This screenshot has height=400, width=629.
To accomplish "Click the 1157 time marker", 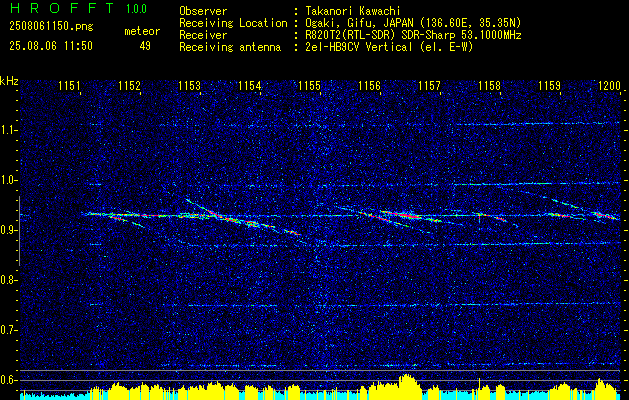I will click(429, 85).
